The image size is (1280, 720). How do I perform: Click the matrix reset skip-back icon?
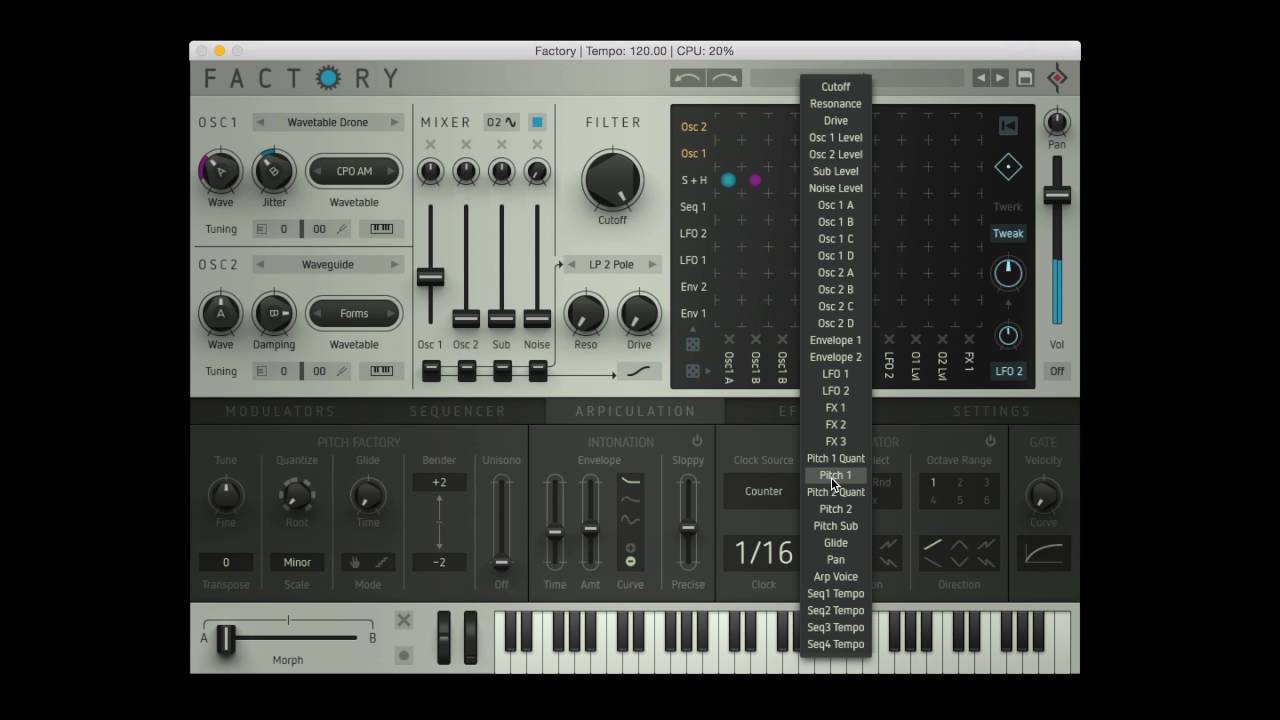coord(1008,126)
